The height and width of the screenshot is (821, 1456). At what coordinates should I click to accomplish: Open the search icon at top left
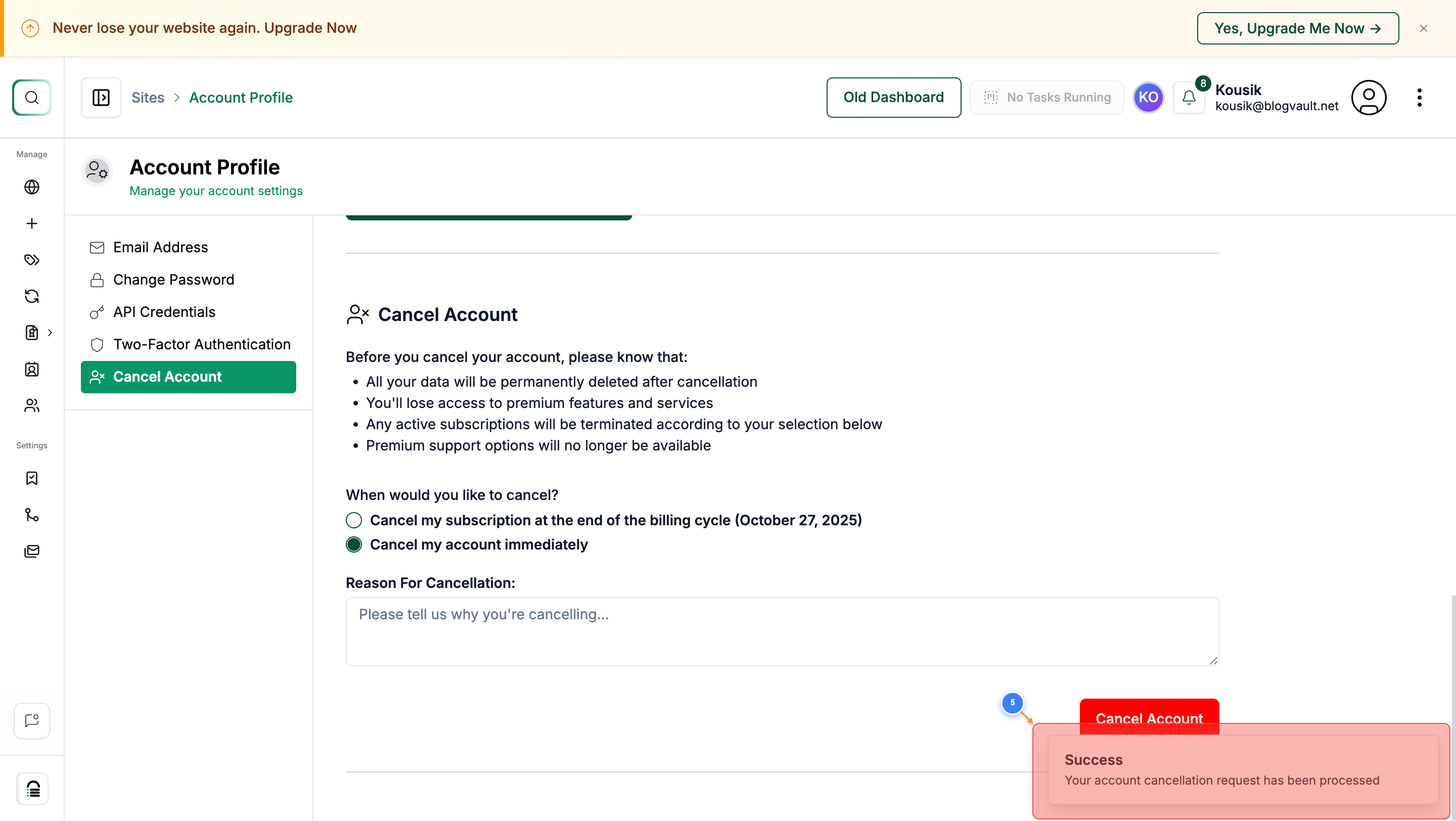pyautogui.click(x=31, y=97)
